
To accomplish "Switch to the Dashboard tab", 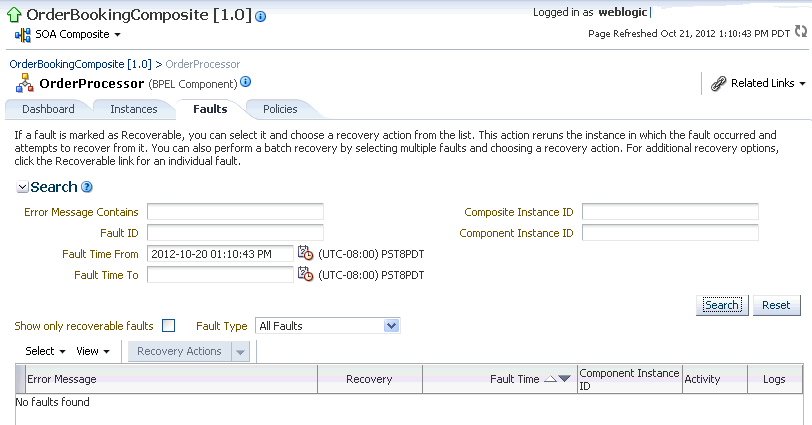I will point(48,109).
